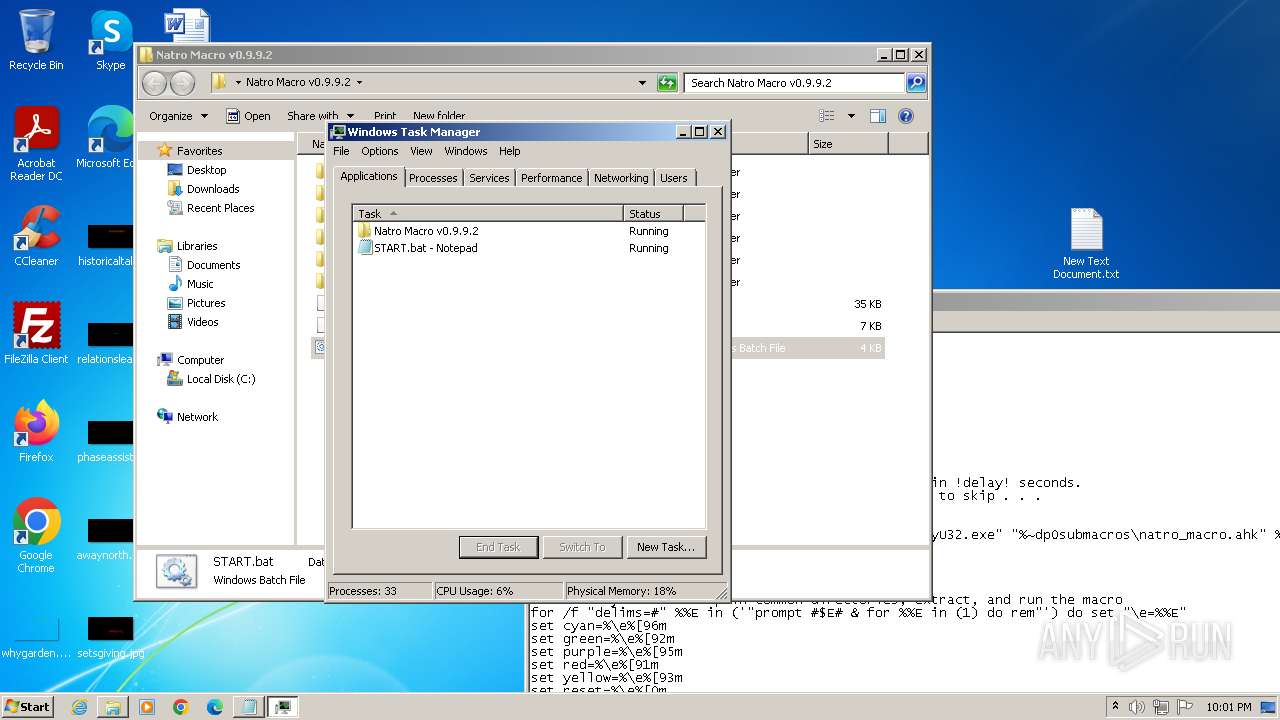Switch to the Users tab
Screen dimensions: 1280x720
pos(674,178)
